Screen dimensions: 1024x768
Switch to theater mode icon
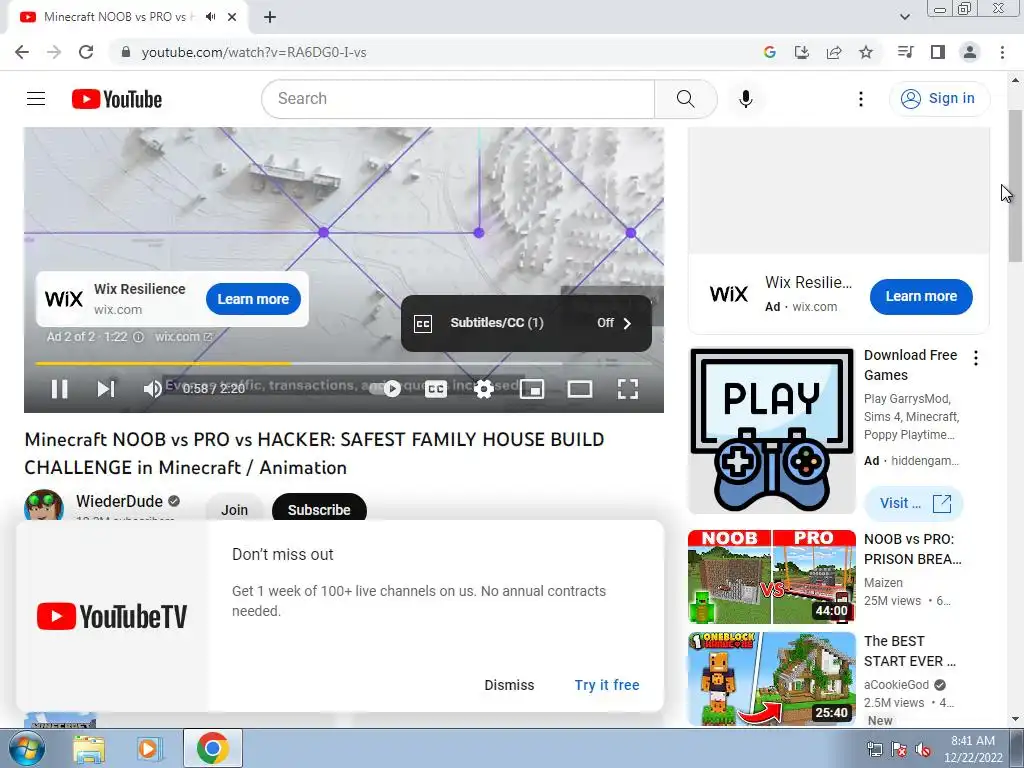click(580, 389)
